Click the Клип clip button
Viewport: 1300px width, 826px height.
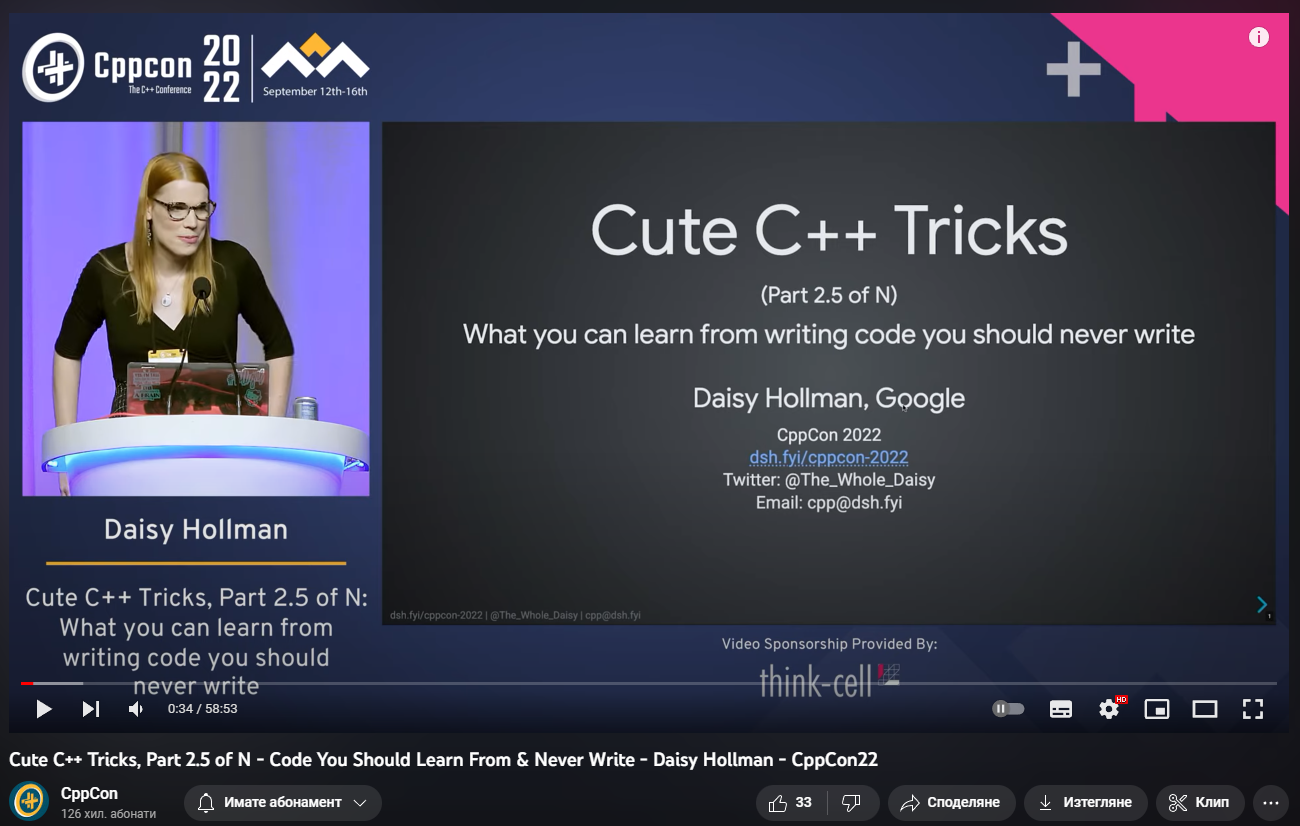tap(1200, 802)
